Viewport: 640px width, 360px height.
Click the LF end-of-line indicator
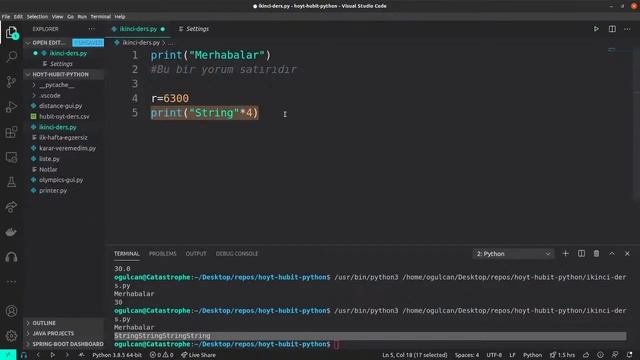512,355
